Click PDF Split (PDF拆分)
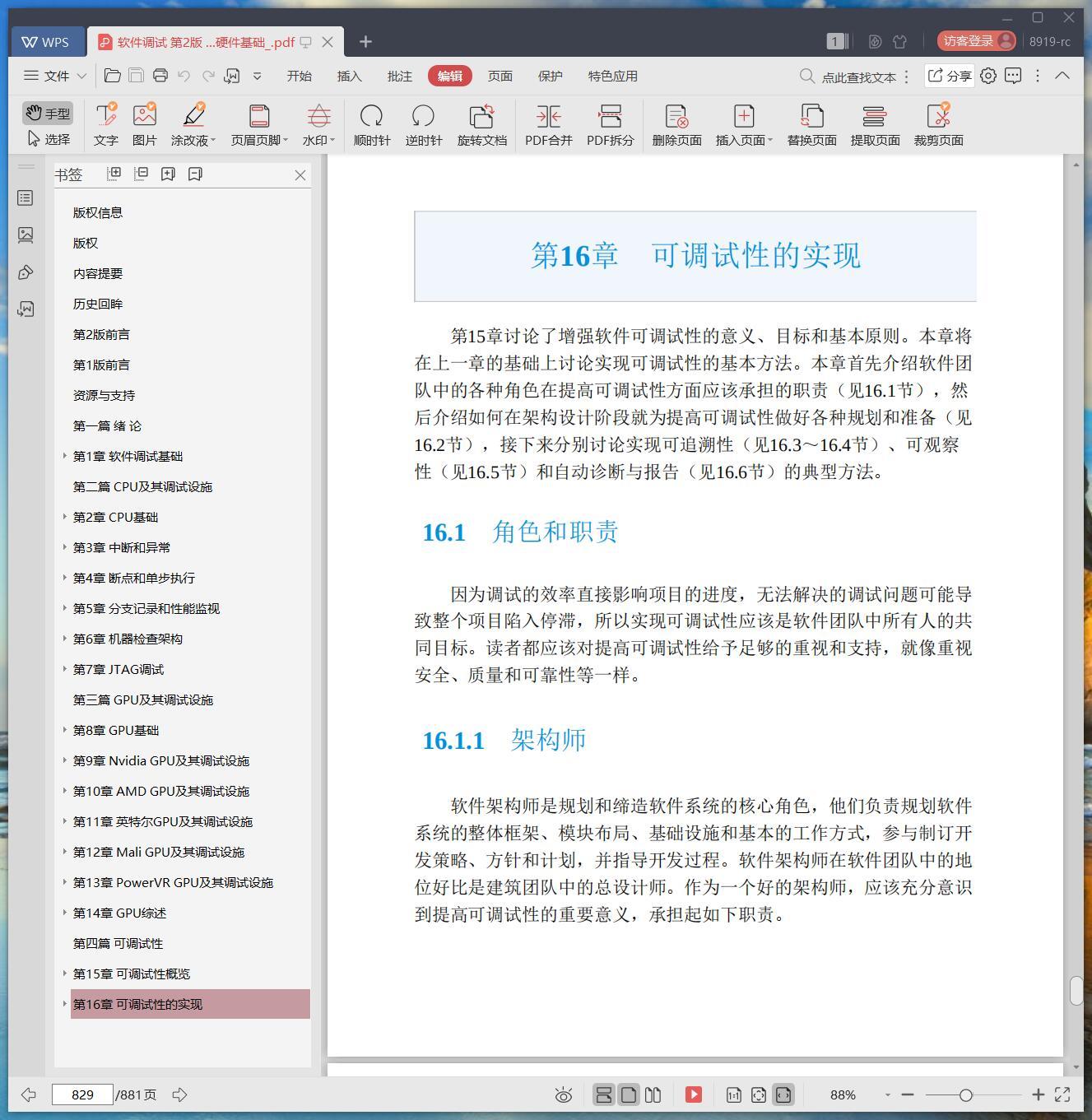Screen dimensions: 1092x1120 pos(611,125)
